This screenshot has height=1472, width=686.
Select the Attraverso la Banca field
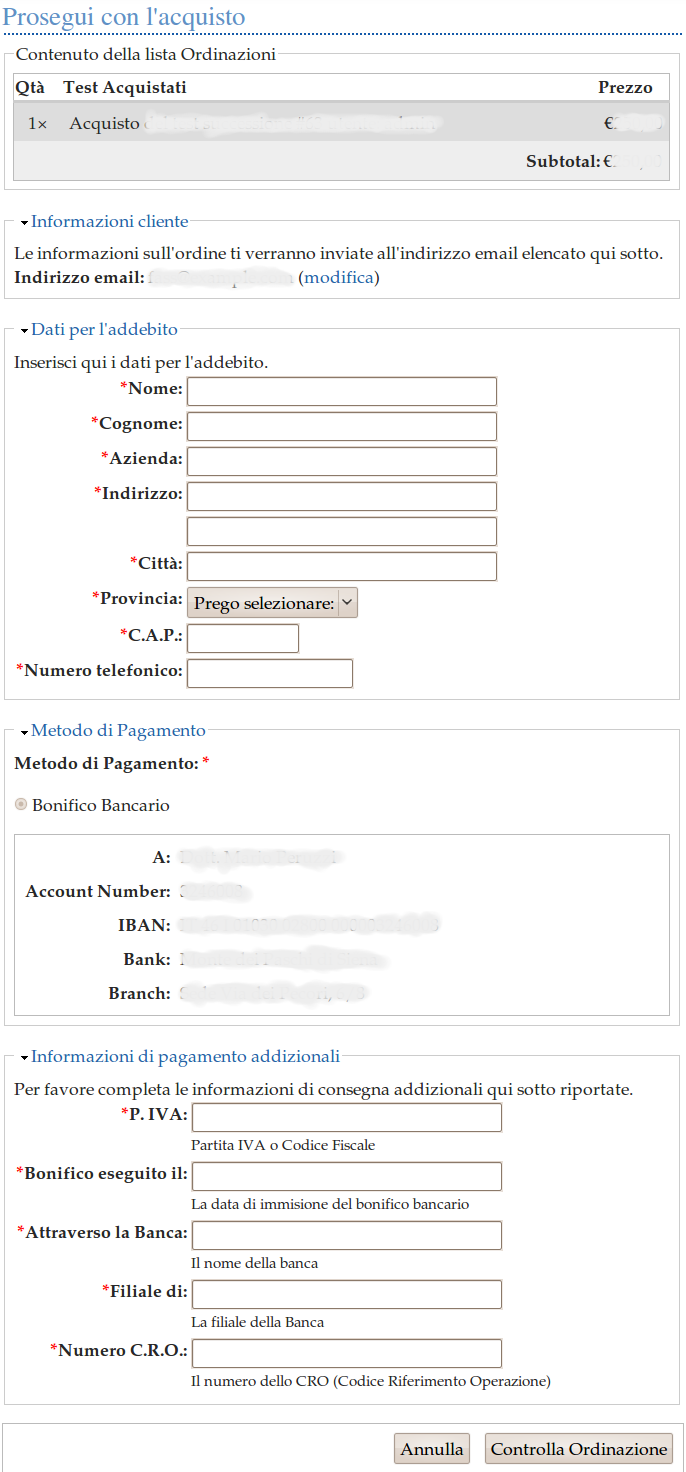[346, 1235]
